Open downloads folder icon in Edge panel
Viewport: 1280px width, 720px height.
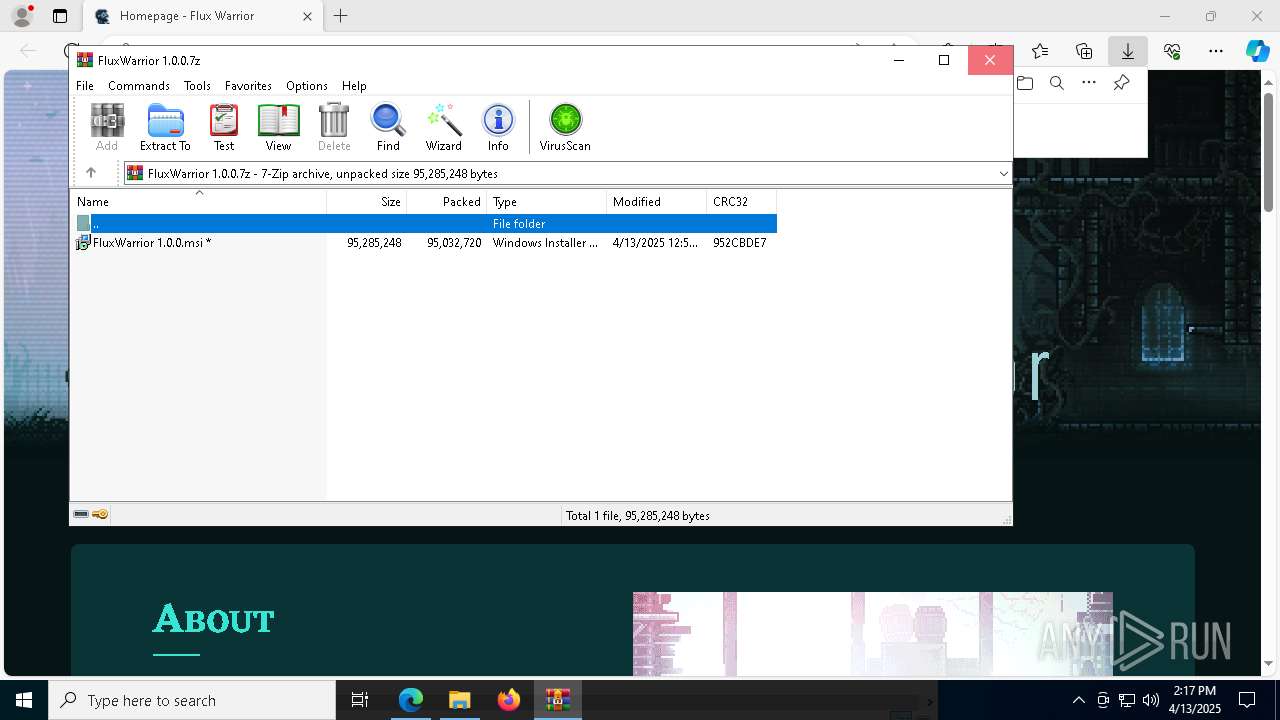pyautogui.click(x=1025, y=83)
